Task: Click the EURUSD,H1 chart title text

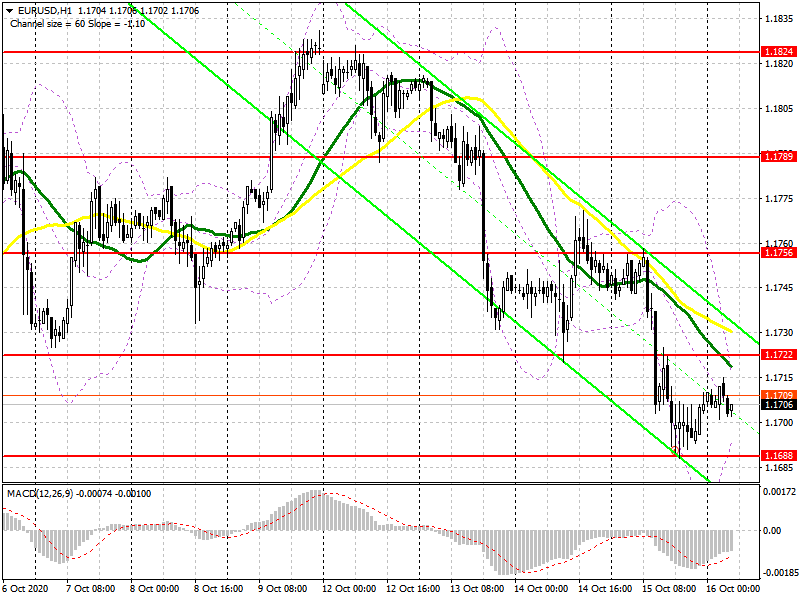Action: (x=45, y=11)
